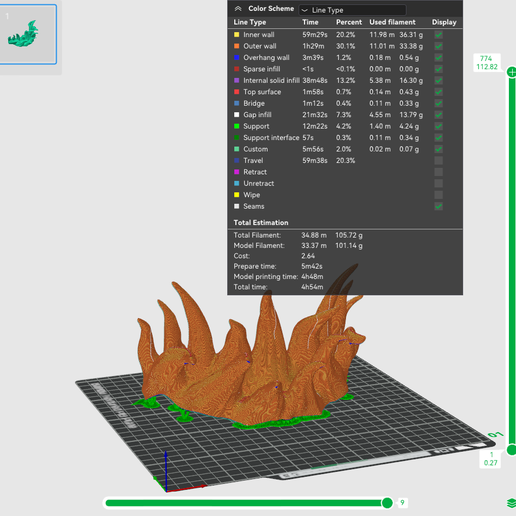Click the horizontal move slider handle
Image resolution: width=516 pixels, height=516 pixels.
[387, 503]
